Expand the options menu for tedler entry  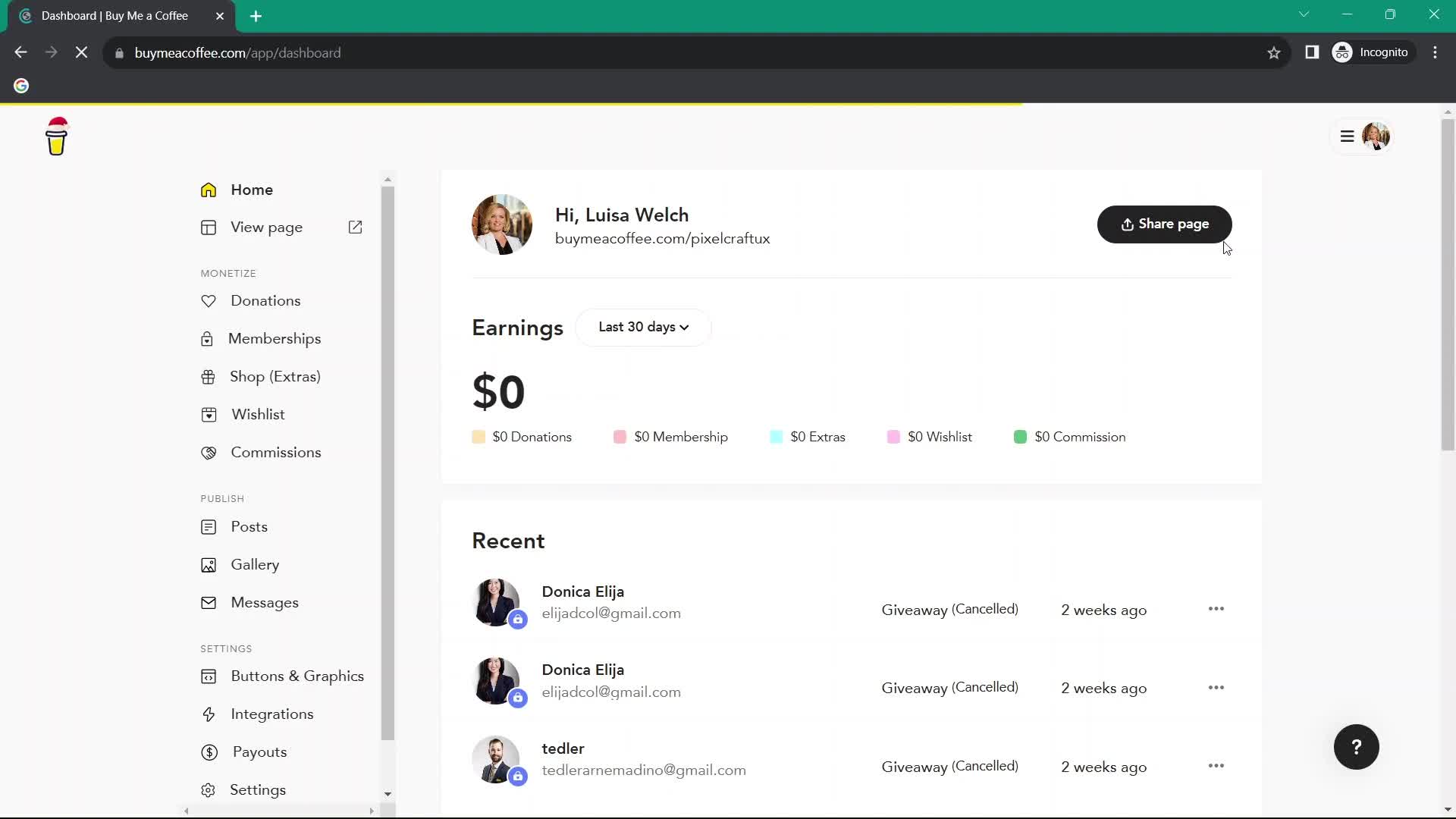tap(1216, 766)
